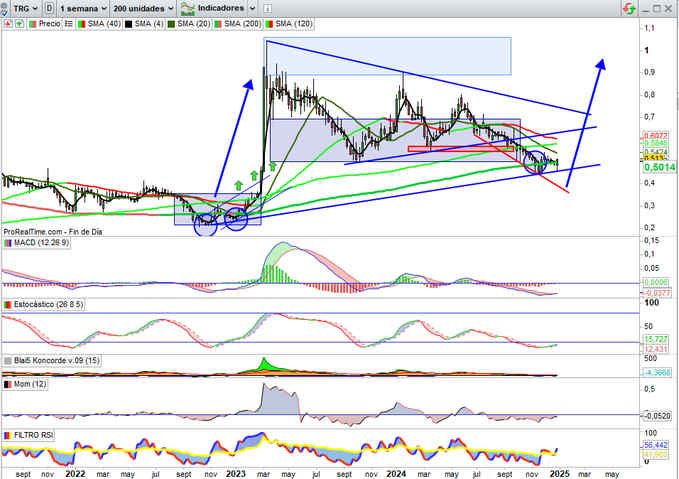Click the FILTRO RSI color icon
The height and width of the screenshot is (479, 679).
point(8,435)
